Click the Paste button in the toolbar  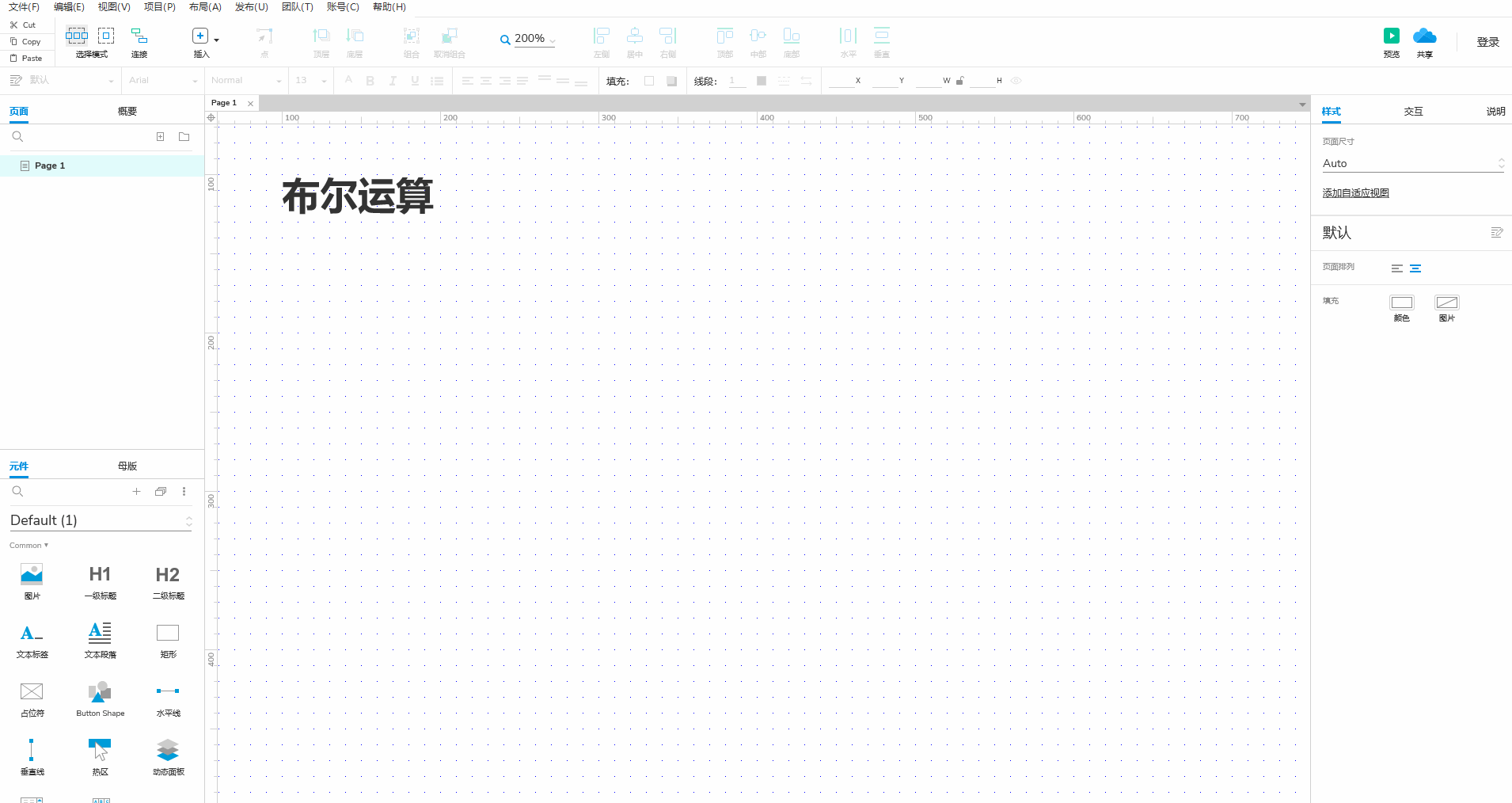pyautogui.click(x=26, y=59)
